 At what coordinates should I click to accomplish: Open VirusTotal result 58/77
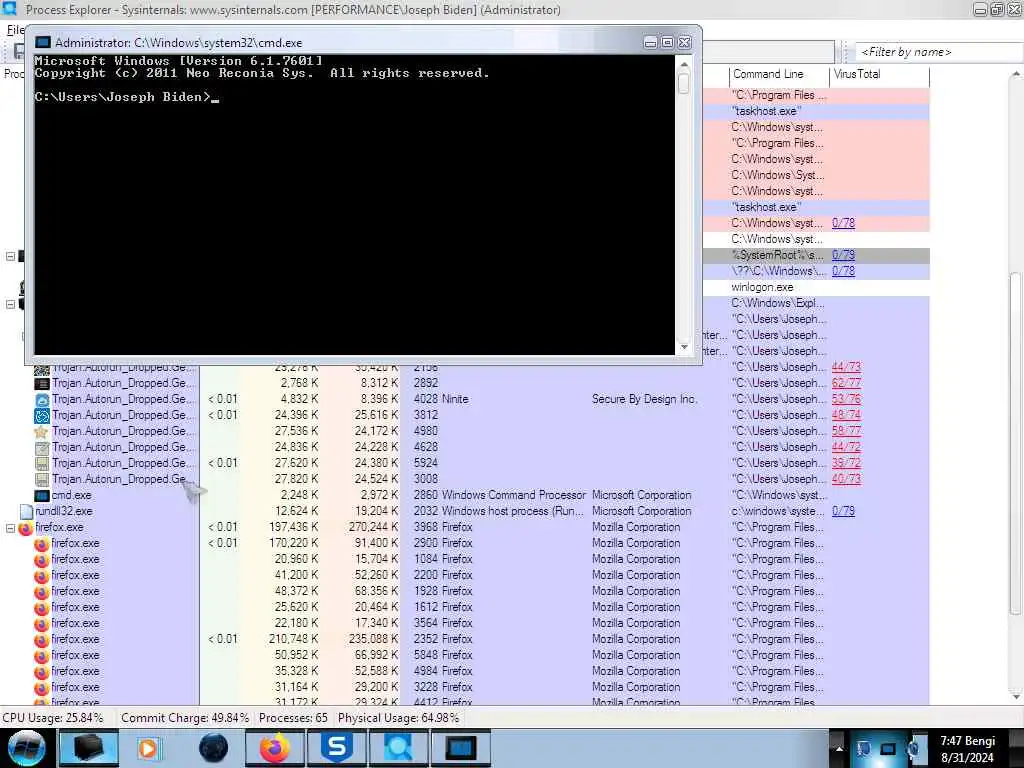pyautogui.click(x=846, y=431)
